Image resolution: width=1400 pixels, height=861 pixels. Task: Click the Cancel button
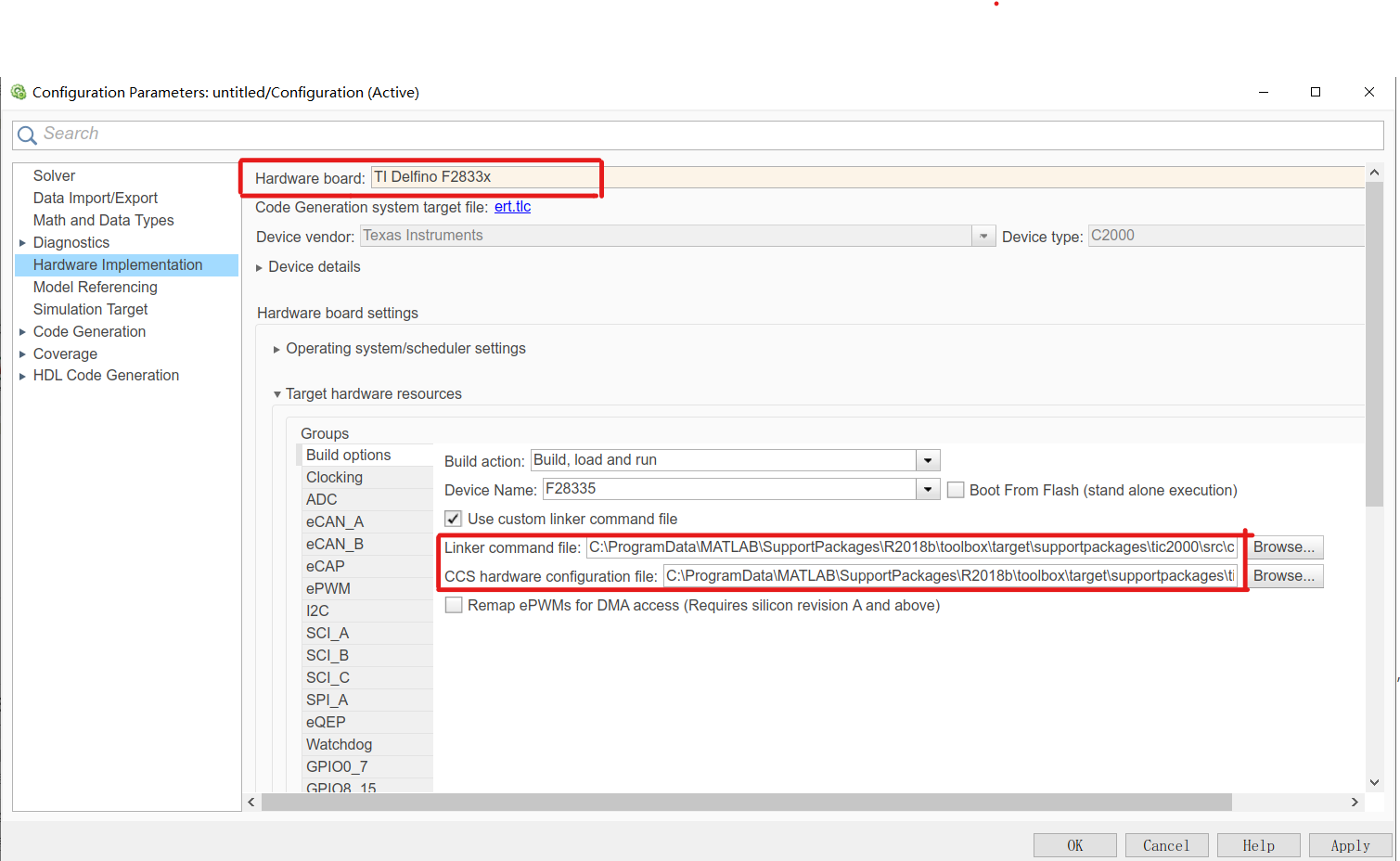coord(1166,845)
